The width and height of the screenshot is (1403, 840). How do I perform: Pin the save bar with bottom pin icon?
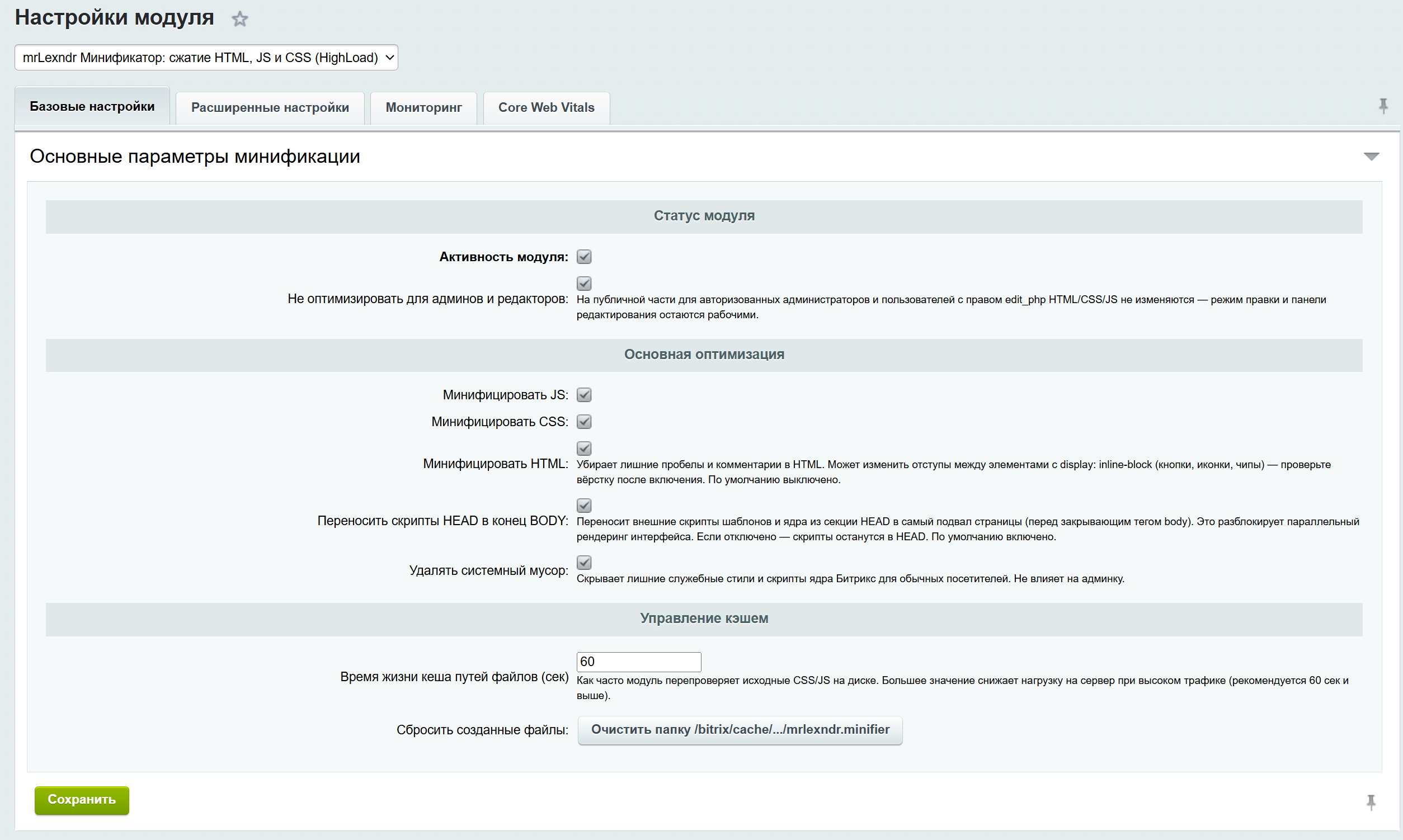1371,802
